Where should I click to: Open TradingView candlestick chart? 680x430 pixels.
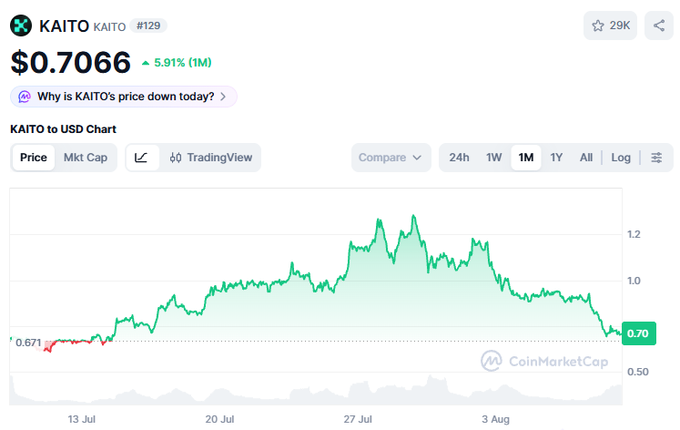pos(211,157)
